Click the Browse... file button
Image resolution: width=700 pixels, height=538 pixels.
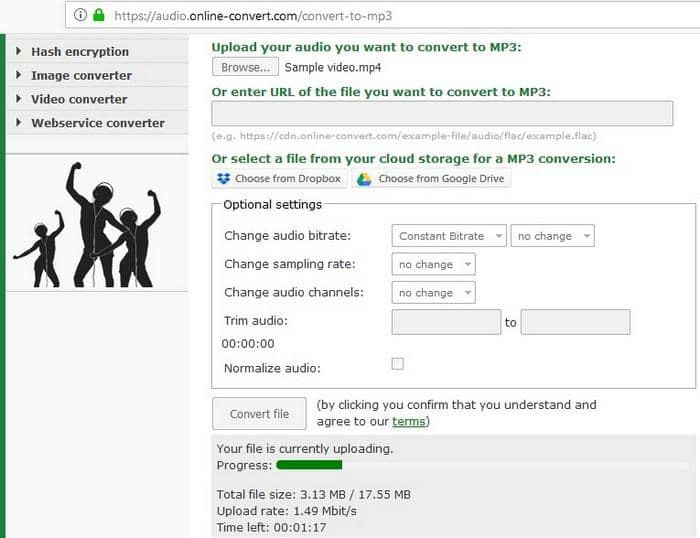[x=245, y=67]
